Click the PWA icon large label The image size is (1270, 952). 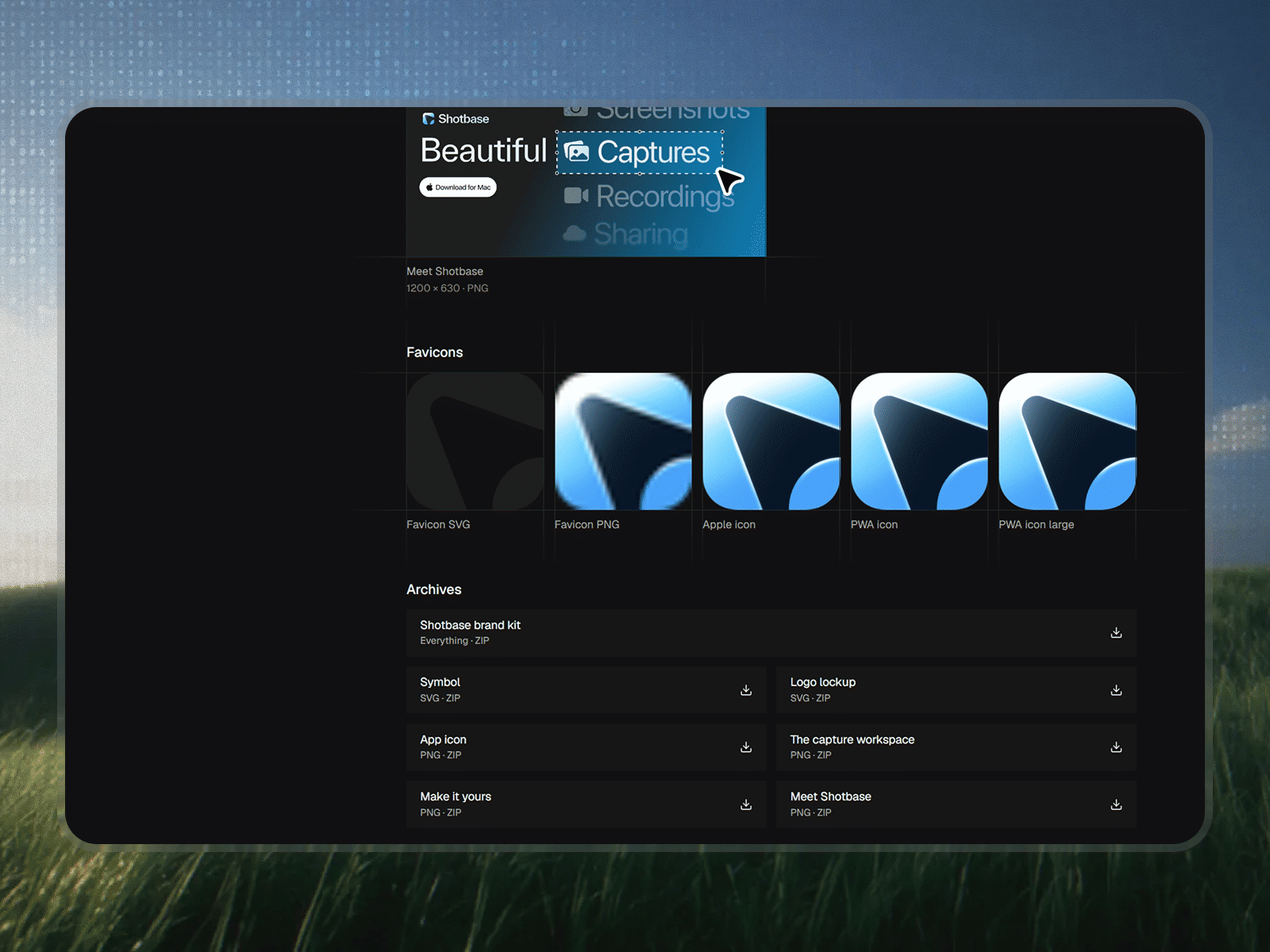point(1036,524)
